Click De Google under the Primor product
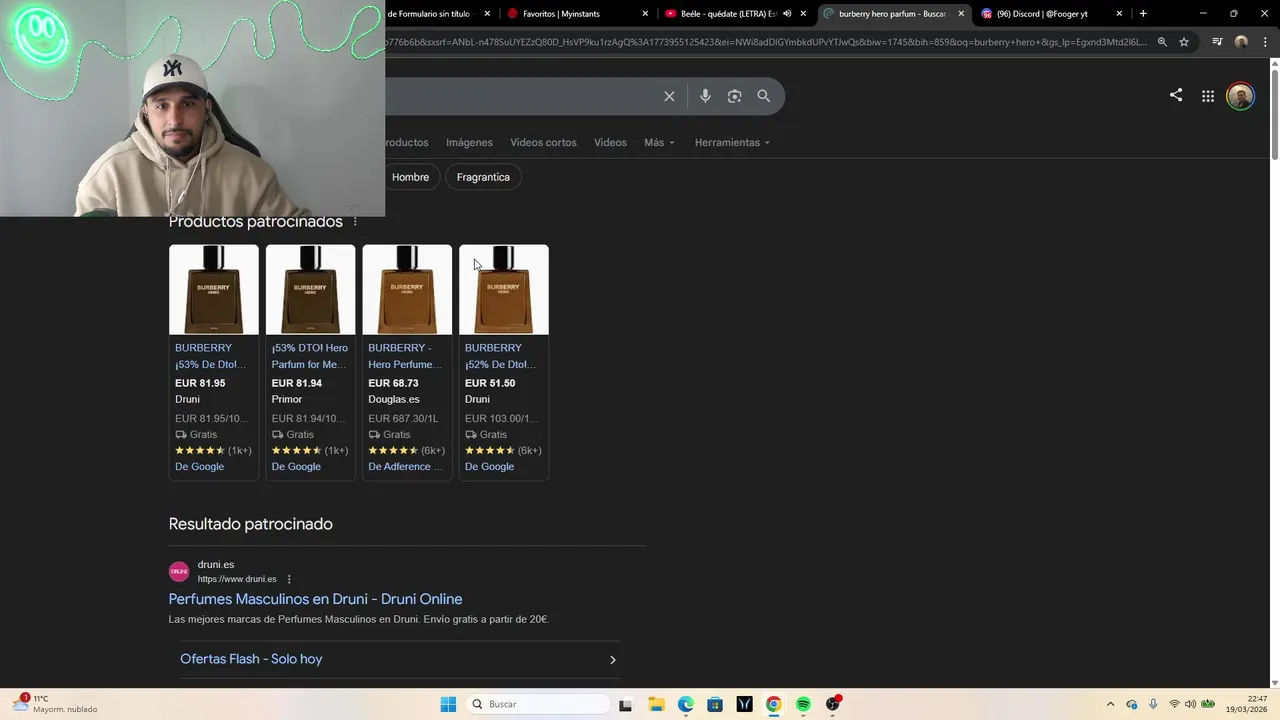The image size is (1280, 720). [296, 467]
